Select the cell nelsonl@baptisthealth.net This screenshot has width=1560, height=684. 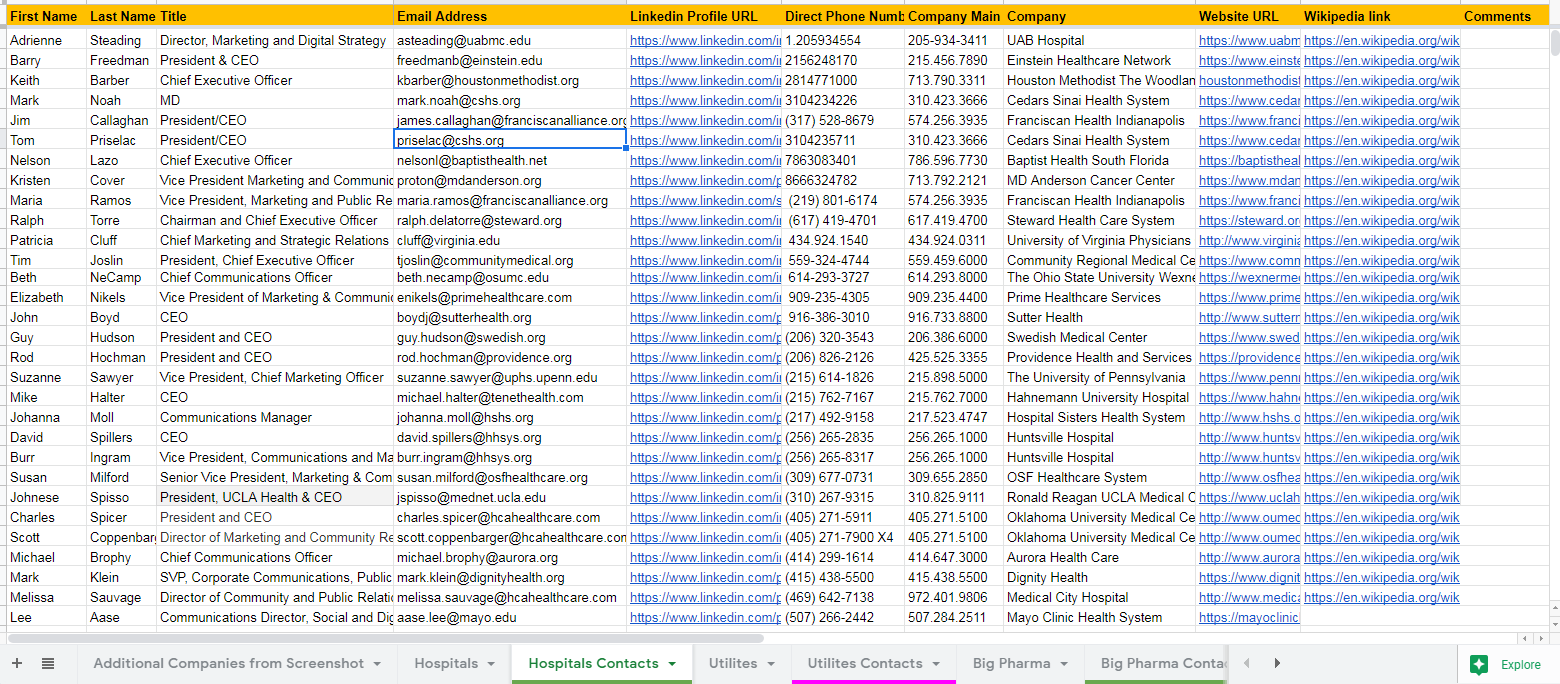pos(510,160)
